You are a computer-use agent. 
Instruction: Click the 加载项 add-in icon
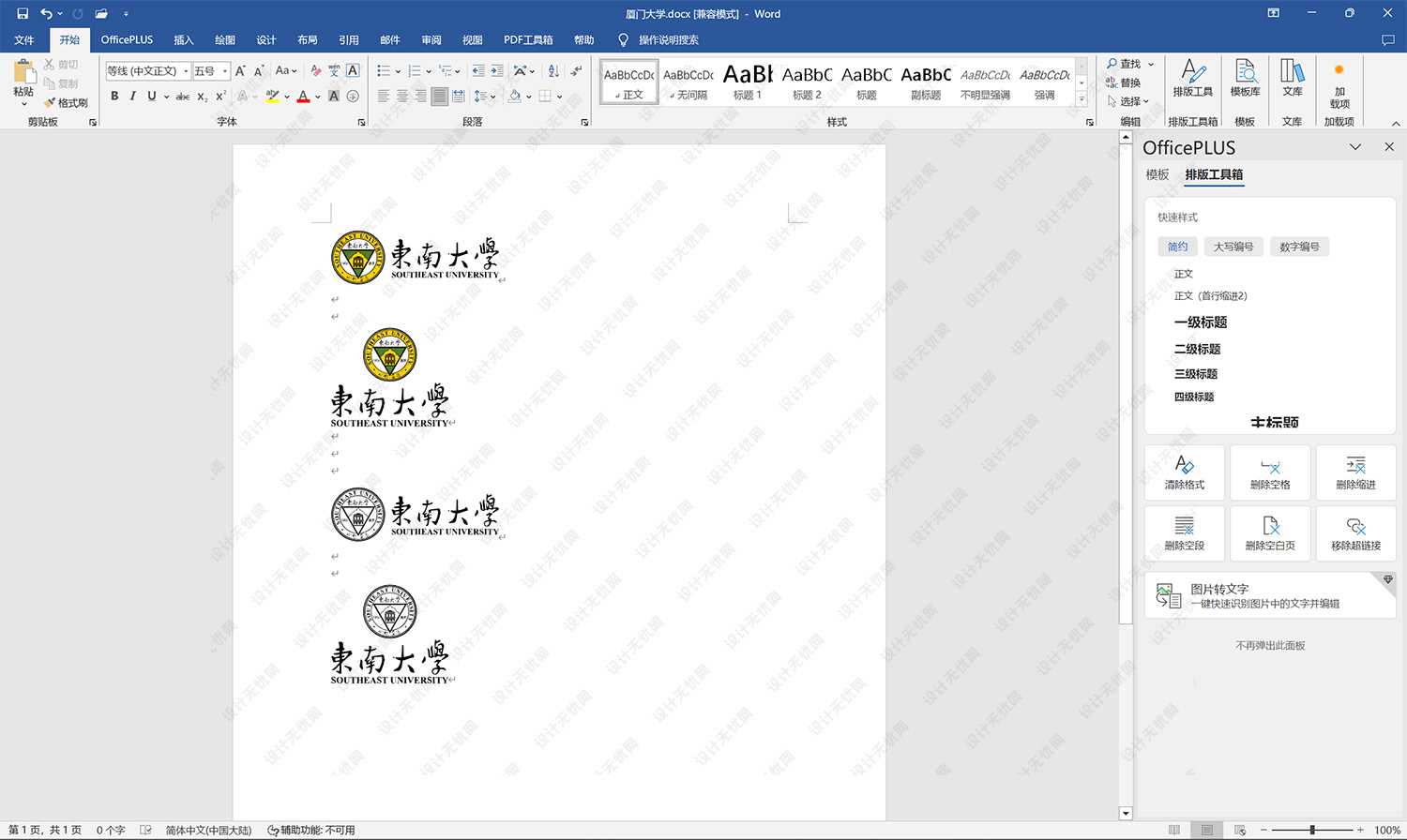(1339, 84)
